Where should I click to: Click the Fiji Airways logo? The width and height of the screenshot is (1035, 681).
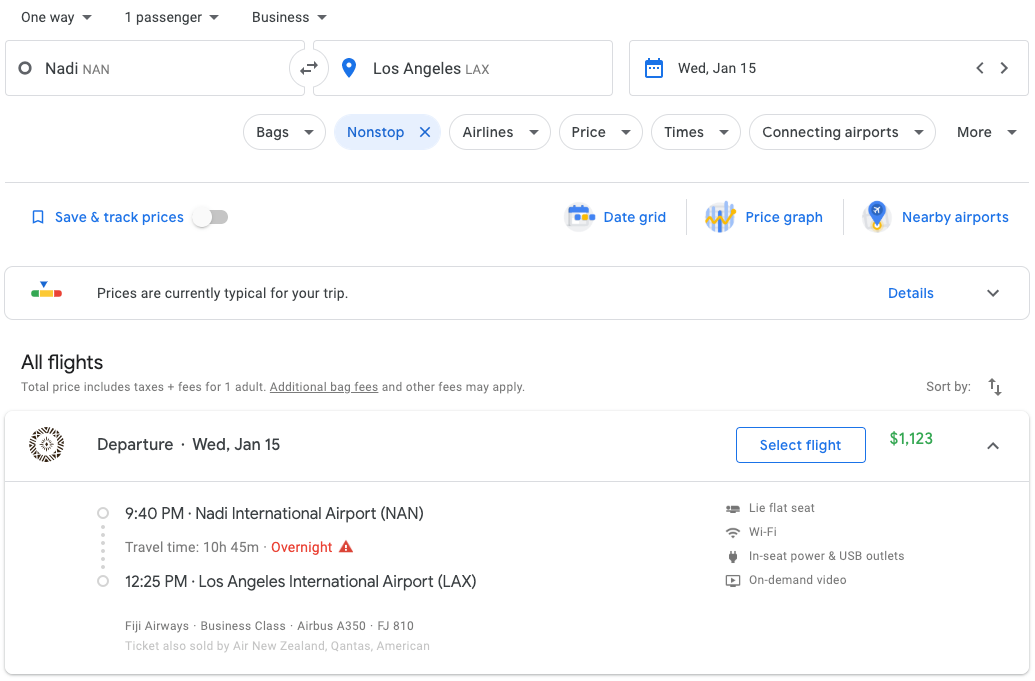(47, 444)
